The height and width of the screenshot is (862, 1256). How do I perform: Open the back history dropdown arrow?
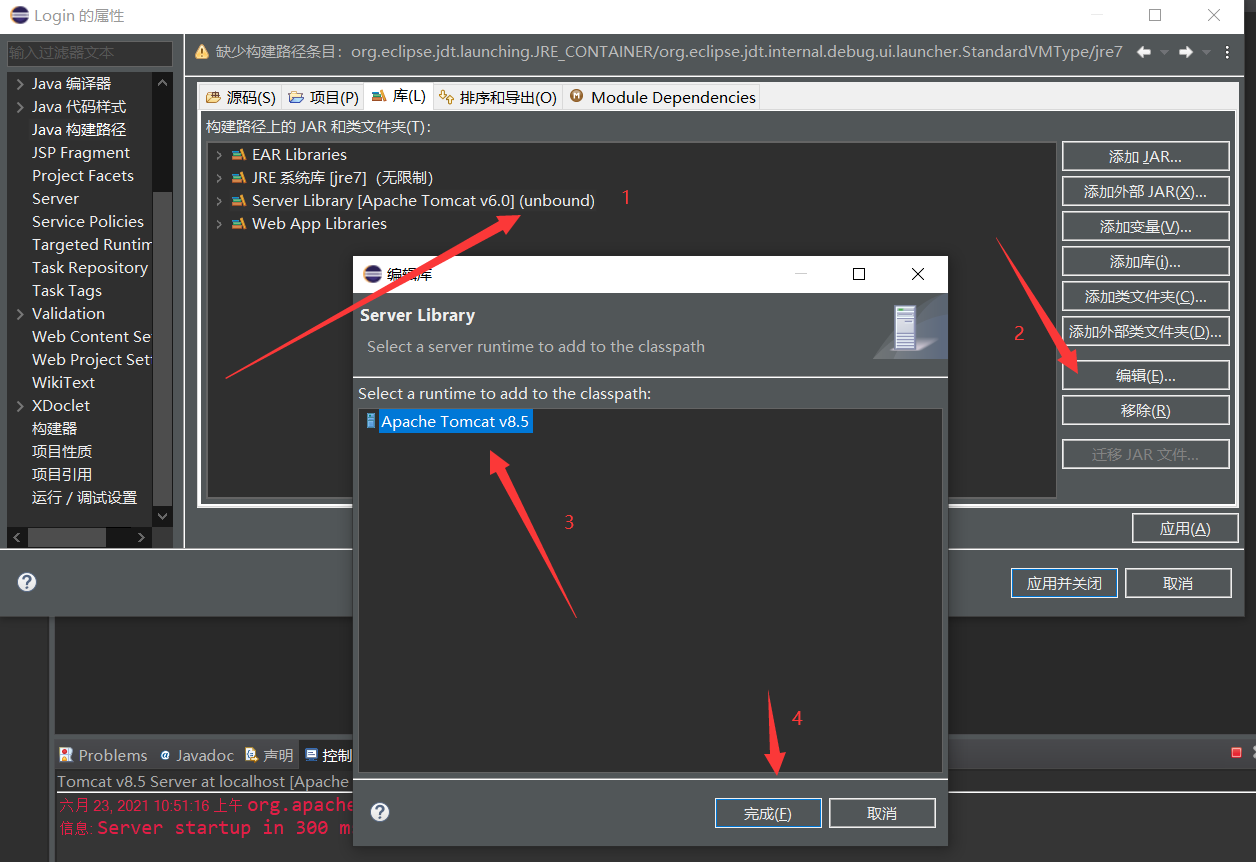tap(1165, 52)
